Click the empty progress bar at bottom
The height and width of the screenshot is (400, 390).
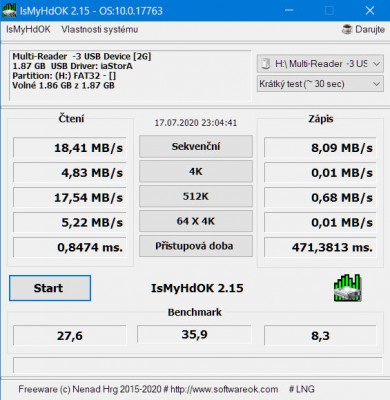tap(197, 365)
